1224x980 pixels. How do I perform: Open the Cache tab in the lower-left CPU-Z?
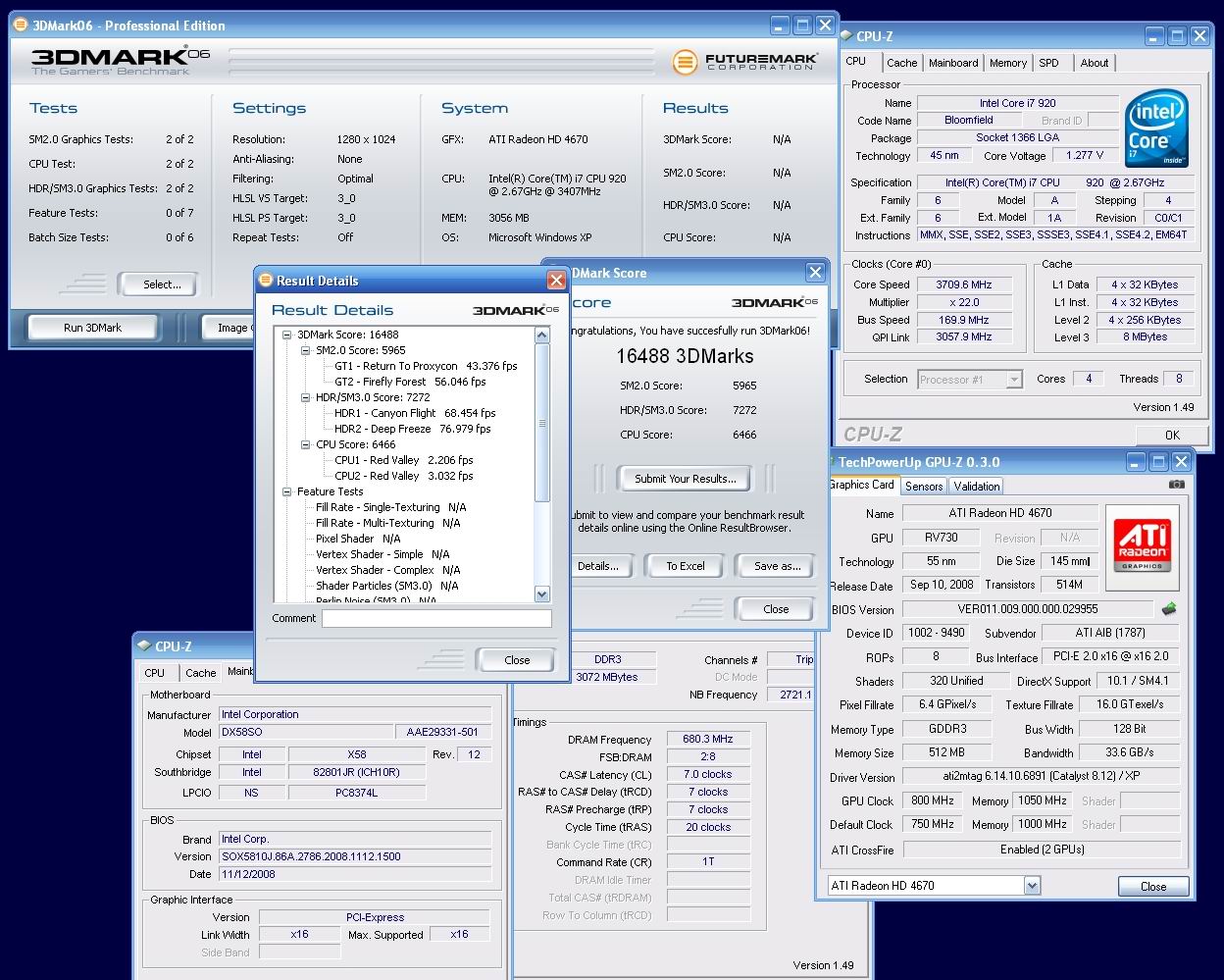(x=200, y=673)
